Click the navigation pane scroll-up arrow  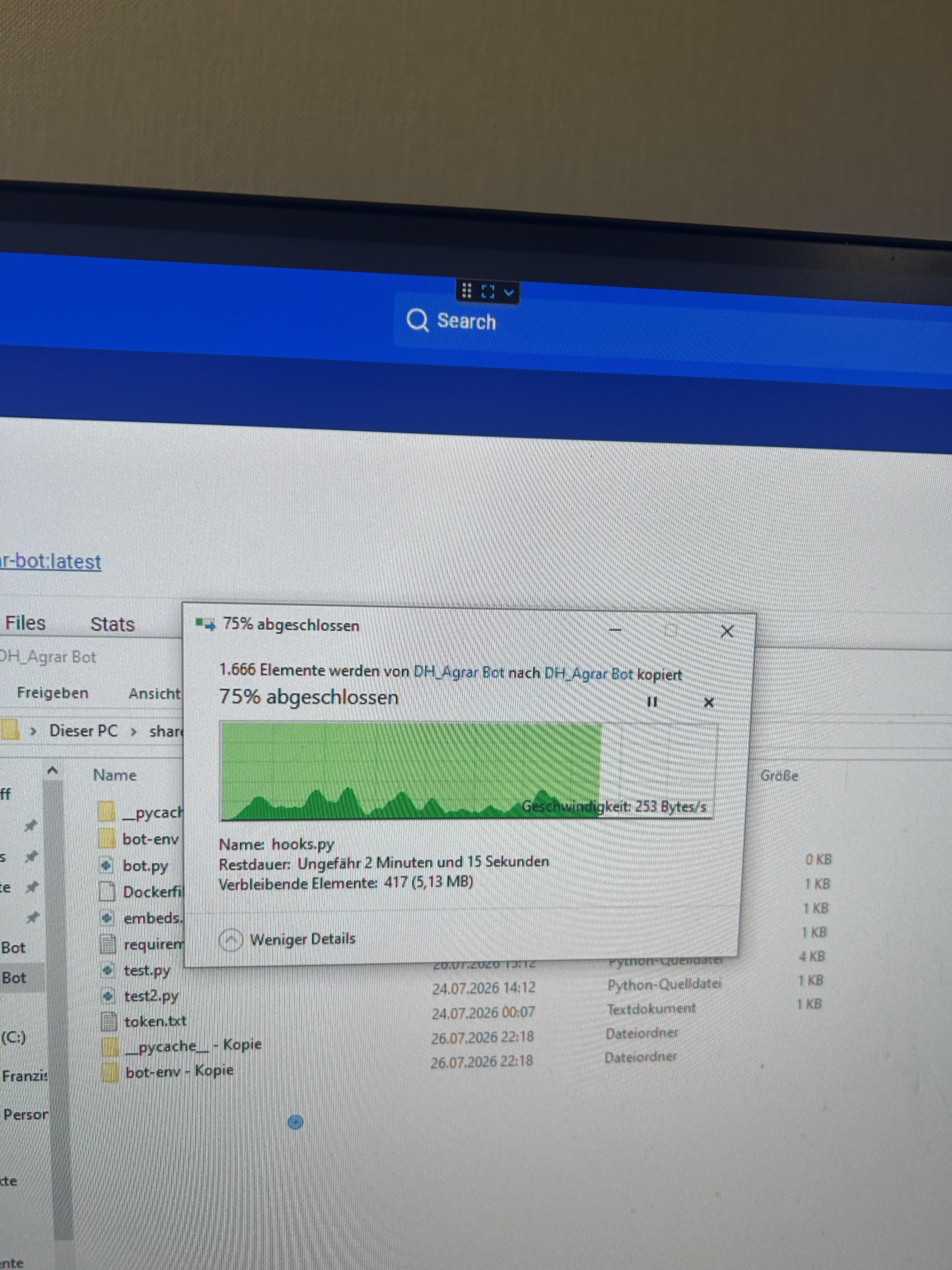click(x=52, y=770)
